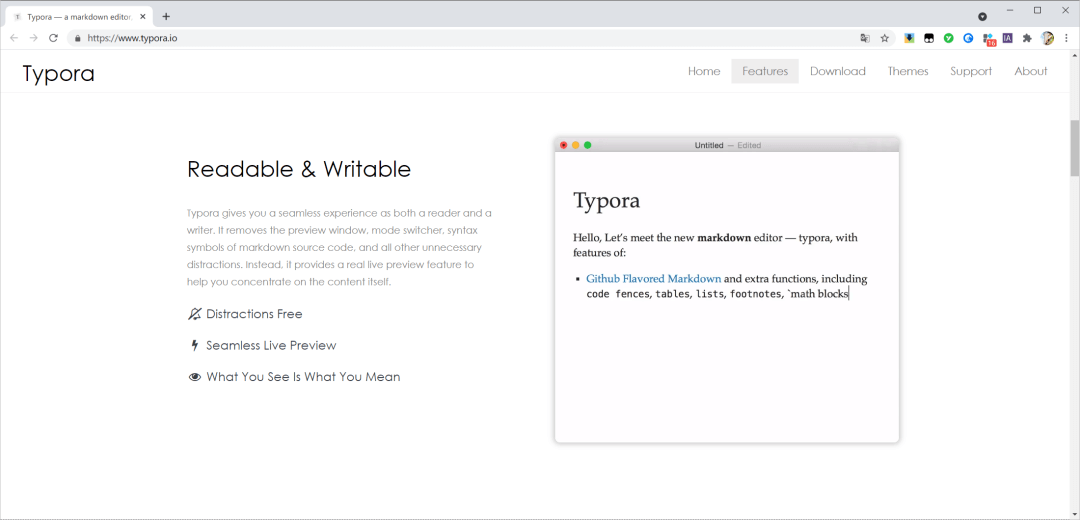The height and width of the screenshot is (520, 1080).
Task: Open the Extensions puzzle piece menu
Action: [x=1027, y=38]
